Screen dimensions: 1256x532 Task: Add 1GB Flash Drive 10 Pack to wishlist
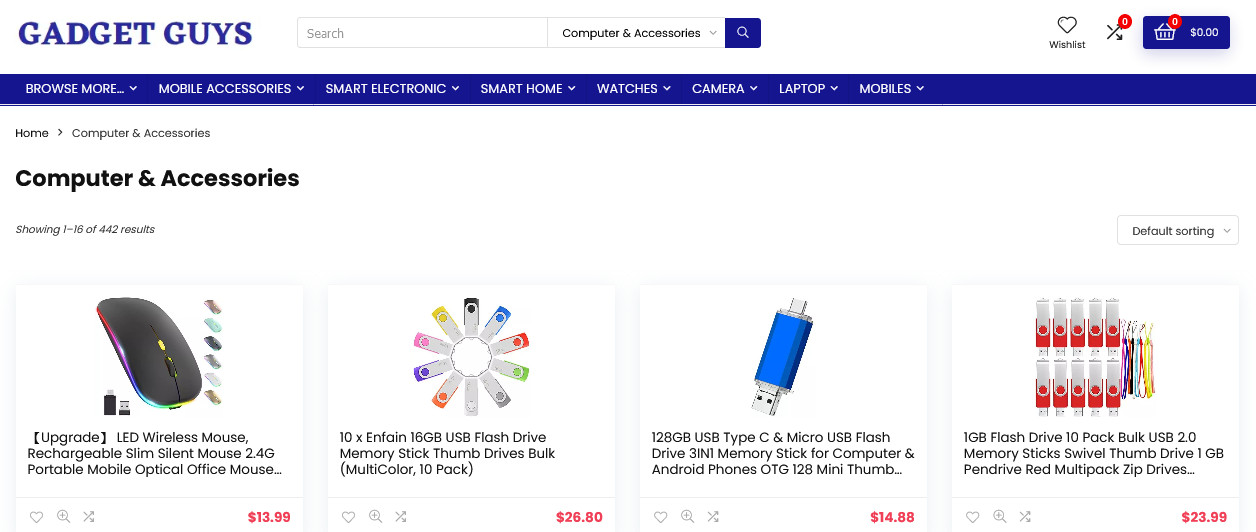click(973, 517)
